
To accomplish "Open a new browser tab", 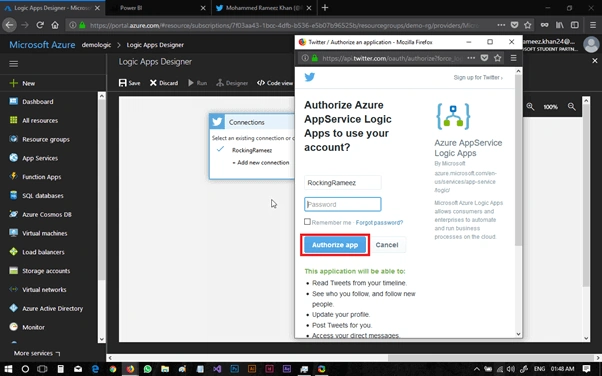I will tap(325, 8).
